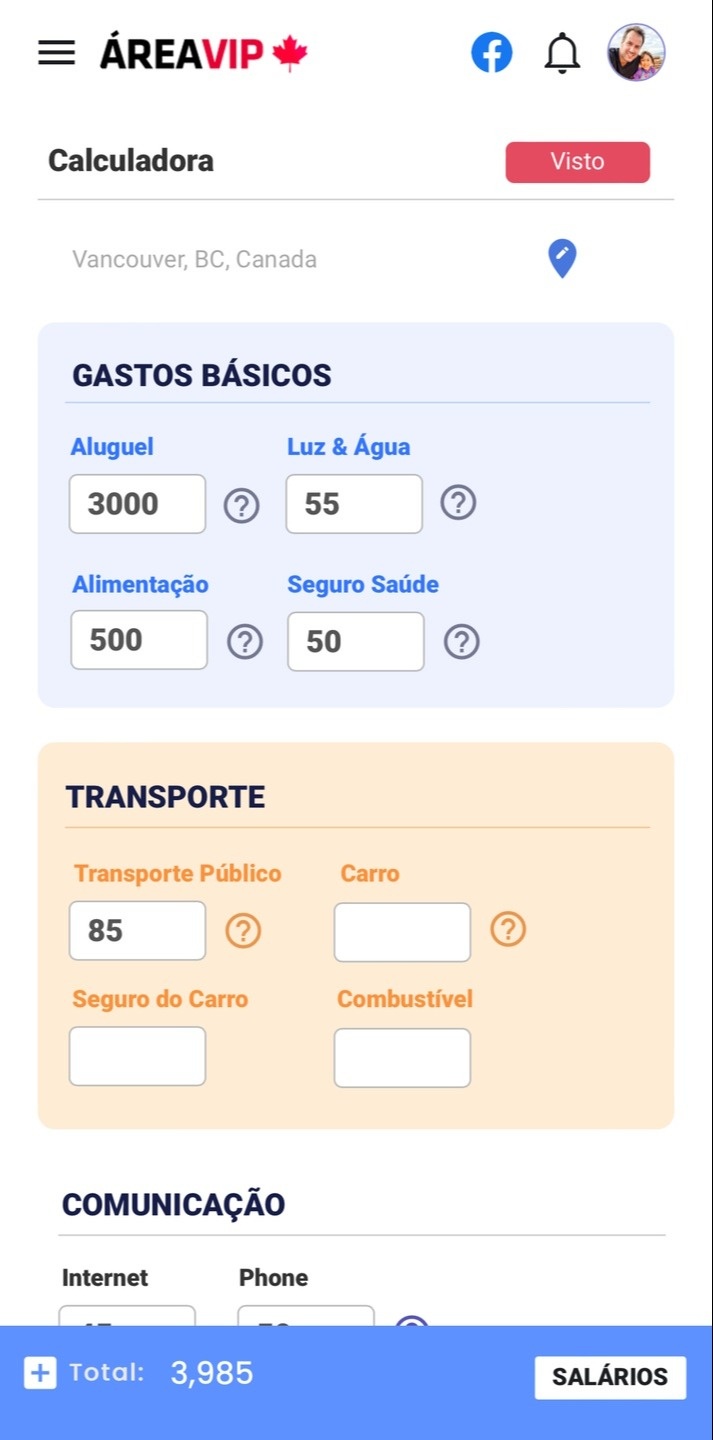Show help for Alimentação
Viewport: 713px width, 1440px height.
click(x=245, y=641)
